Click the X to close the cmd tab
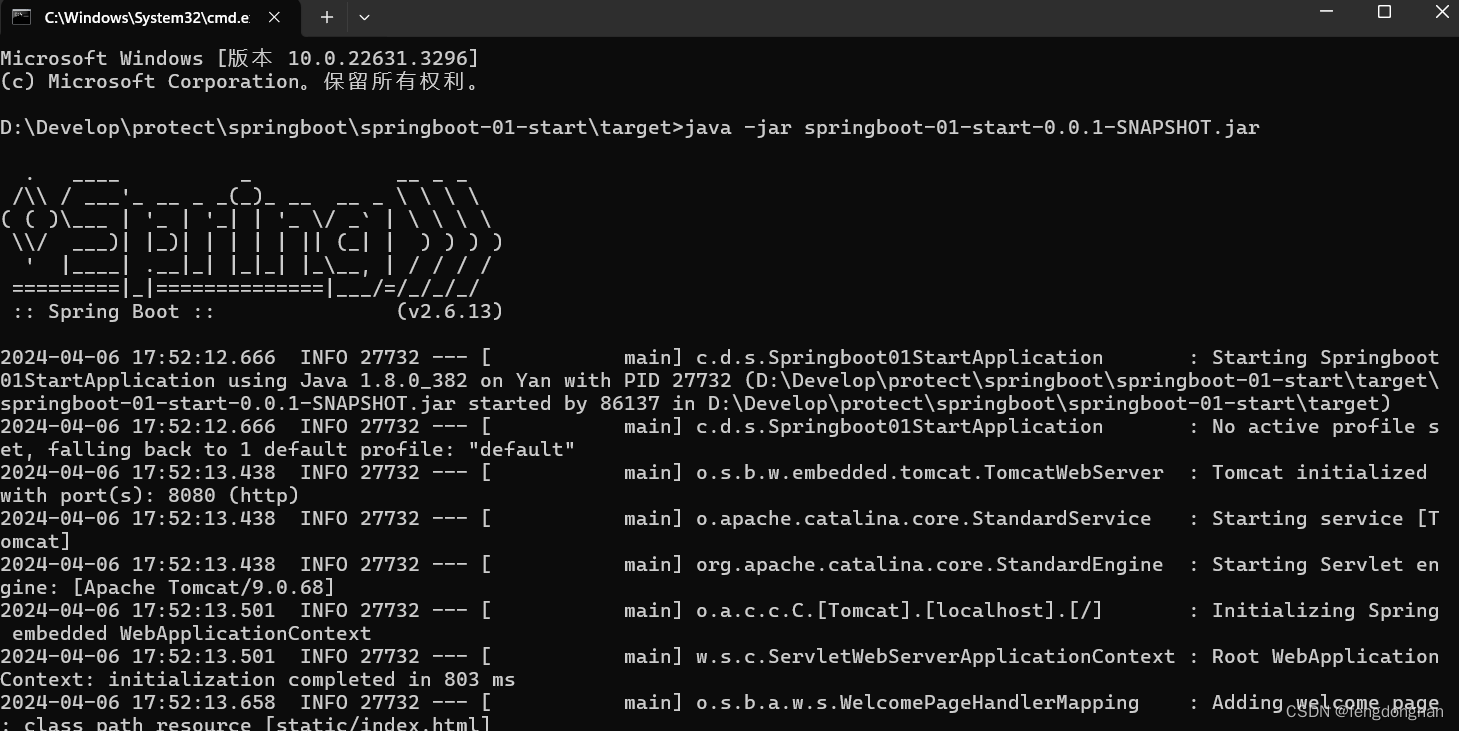The width and height of the screenshot is (1459, 731). [x=273, y=17]
